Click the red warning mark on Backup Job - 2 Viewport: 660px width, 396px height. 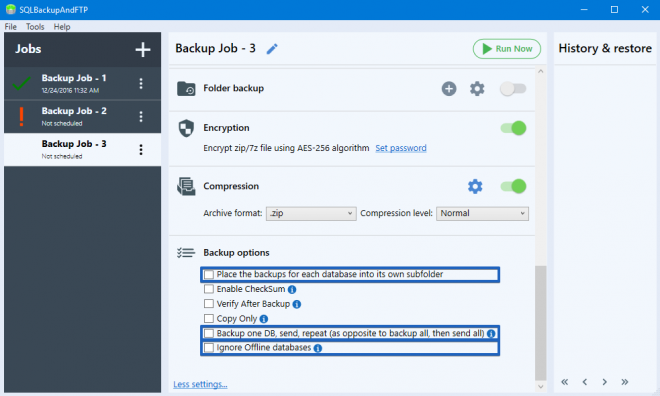pos(21,116)
